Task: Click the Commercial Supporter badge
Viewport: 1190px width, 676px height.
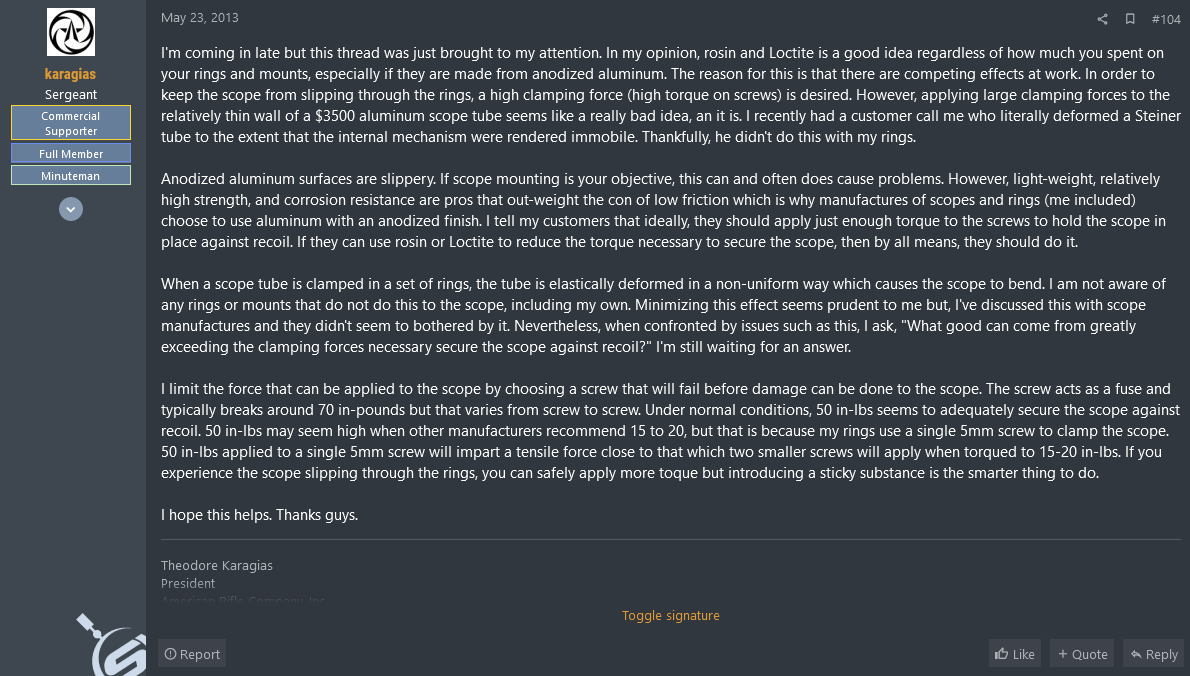Action: (71, 123)
